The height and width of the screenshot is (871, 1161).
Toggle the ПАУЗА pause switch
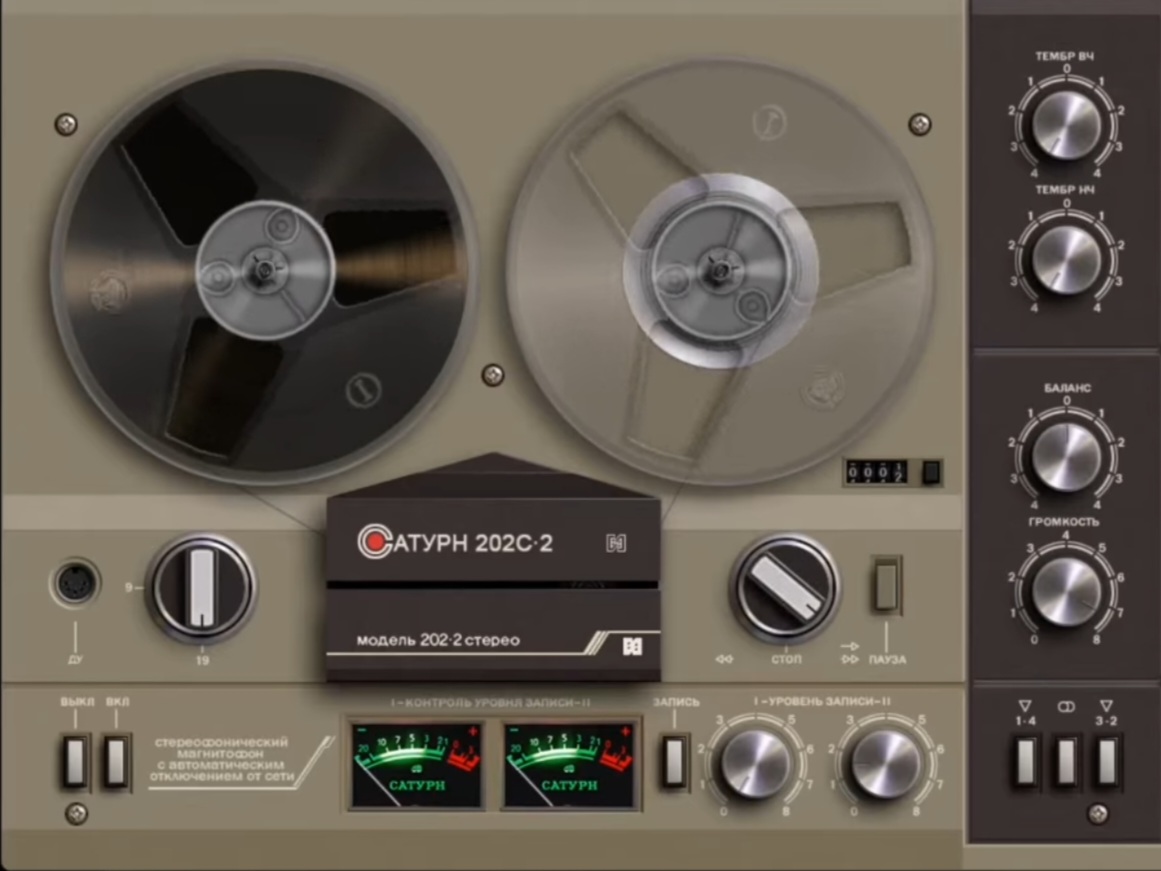pyautogui.click(x=886, y=586)
